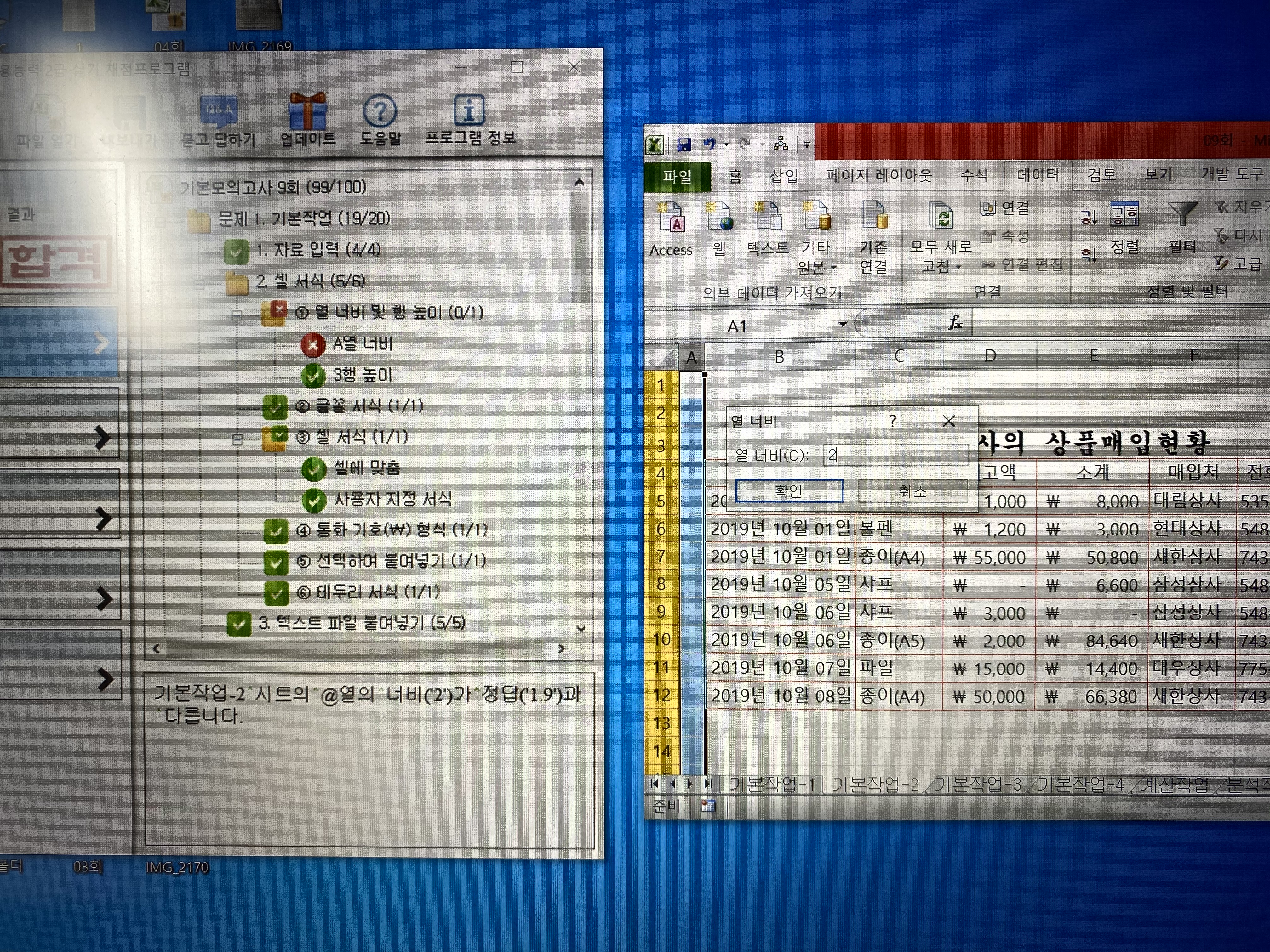Collapse the 열 너비 및 행 높이 node
Image resolution: width=1270 pixels, height=952 pixels.
(237, 315)
